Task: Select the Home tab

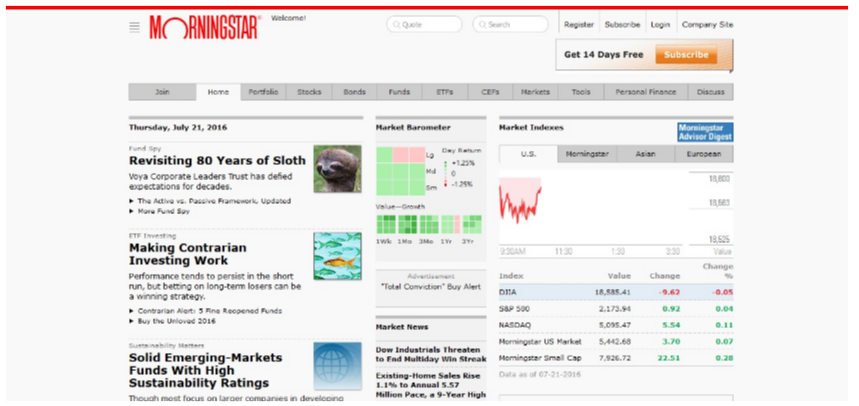Action: click(218, 92)
